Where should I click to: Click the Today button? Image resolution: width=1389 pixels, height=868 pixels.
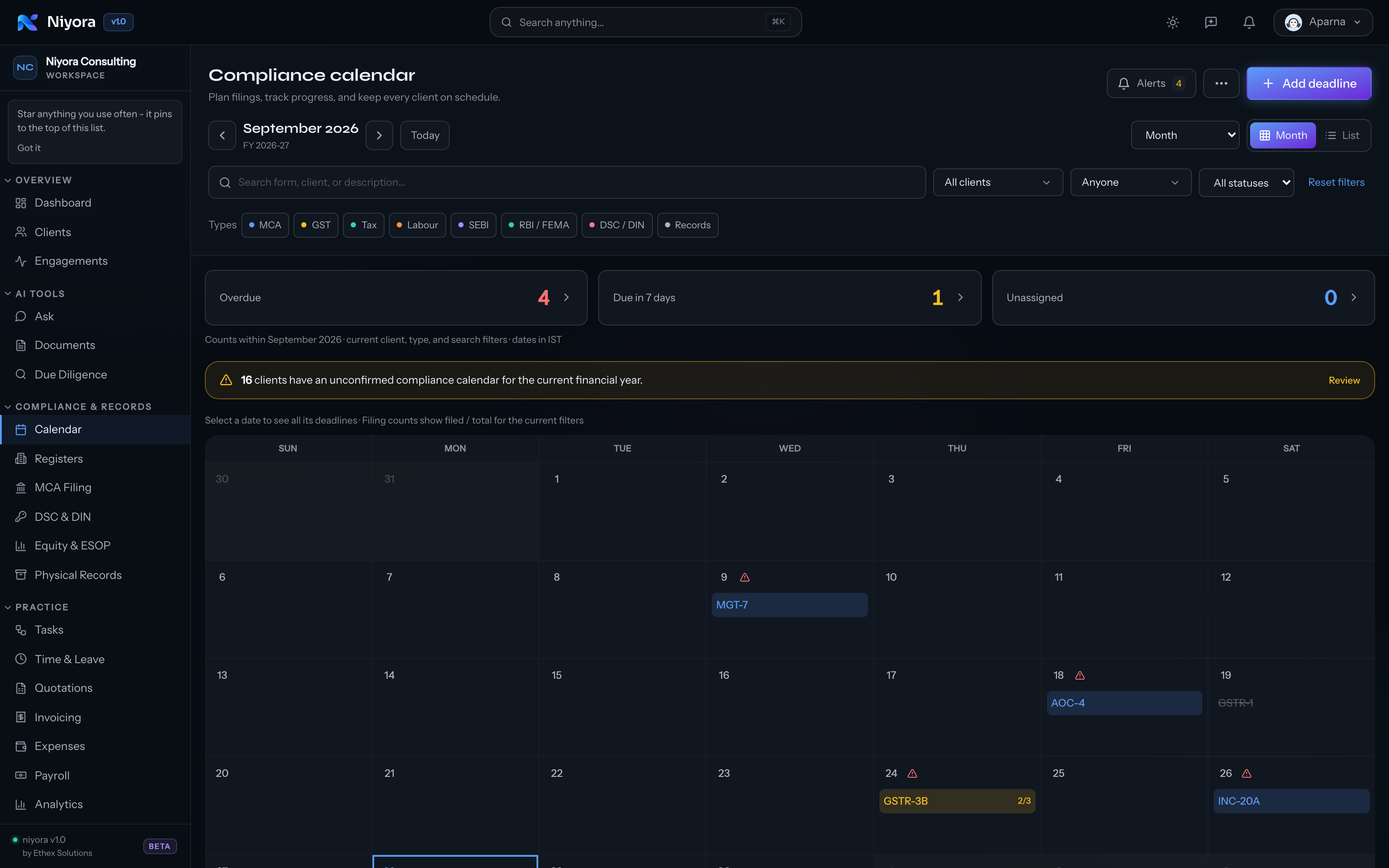tap(425, 135)
